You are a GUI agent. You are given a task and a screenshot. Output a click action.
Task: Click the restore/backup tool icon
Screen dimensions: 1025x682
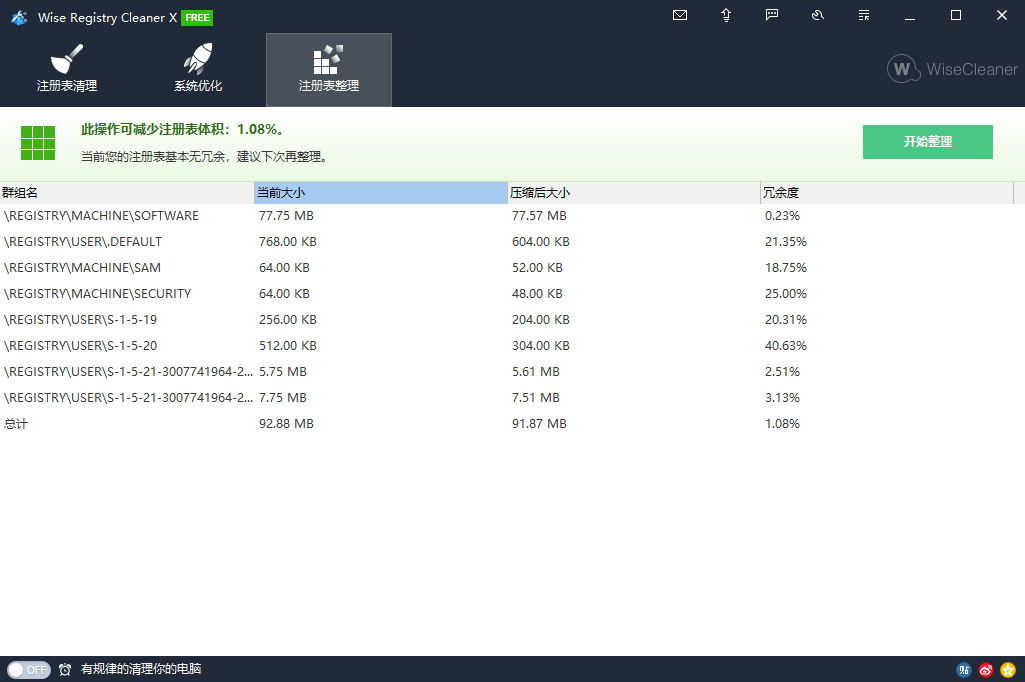coord(818,15)
